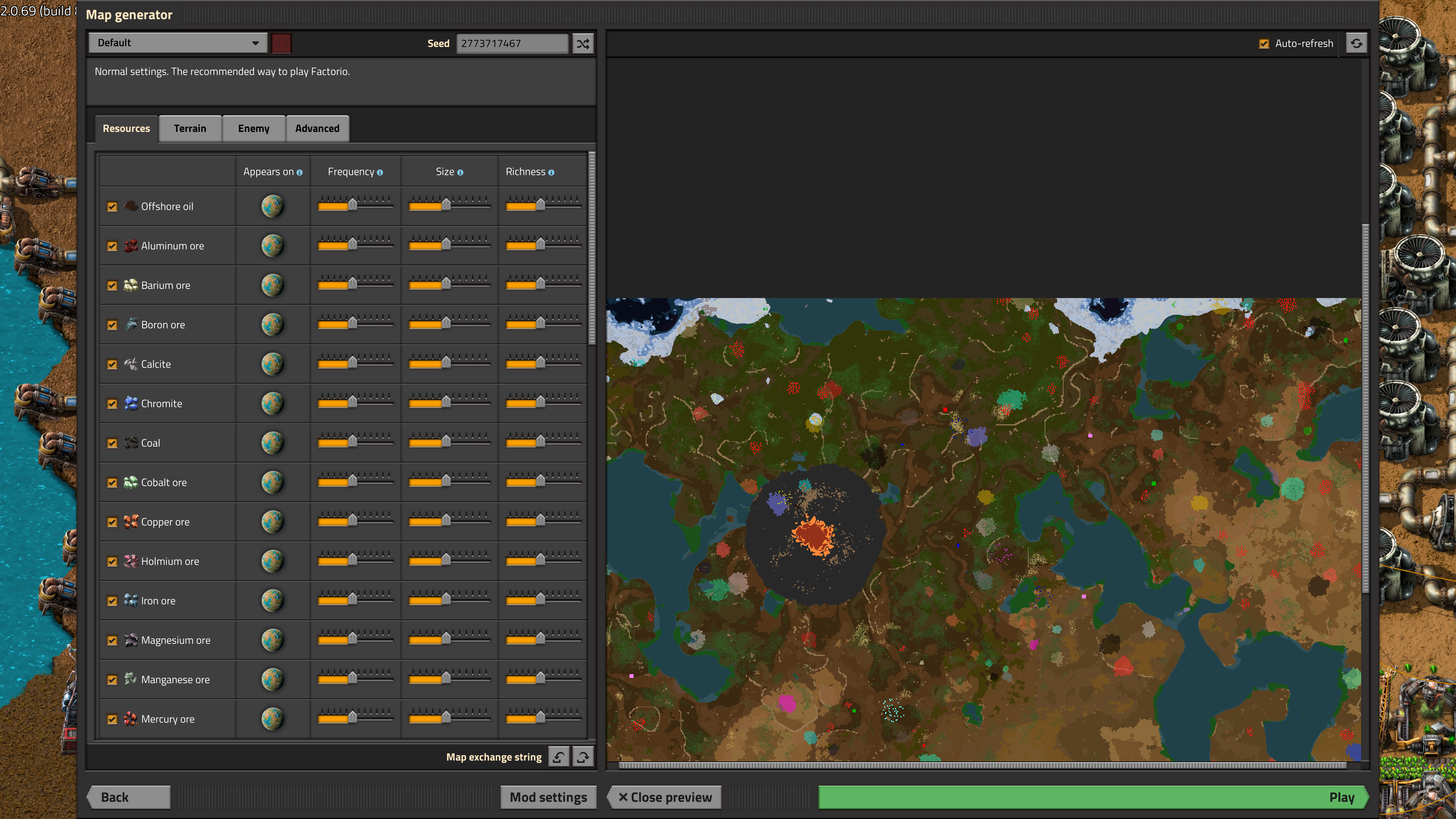Switch to the Terrain tab
Image resolution: width=1456 pixels, height=819 pixels.
click(x=190, y=128)
